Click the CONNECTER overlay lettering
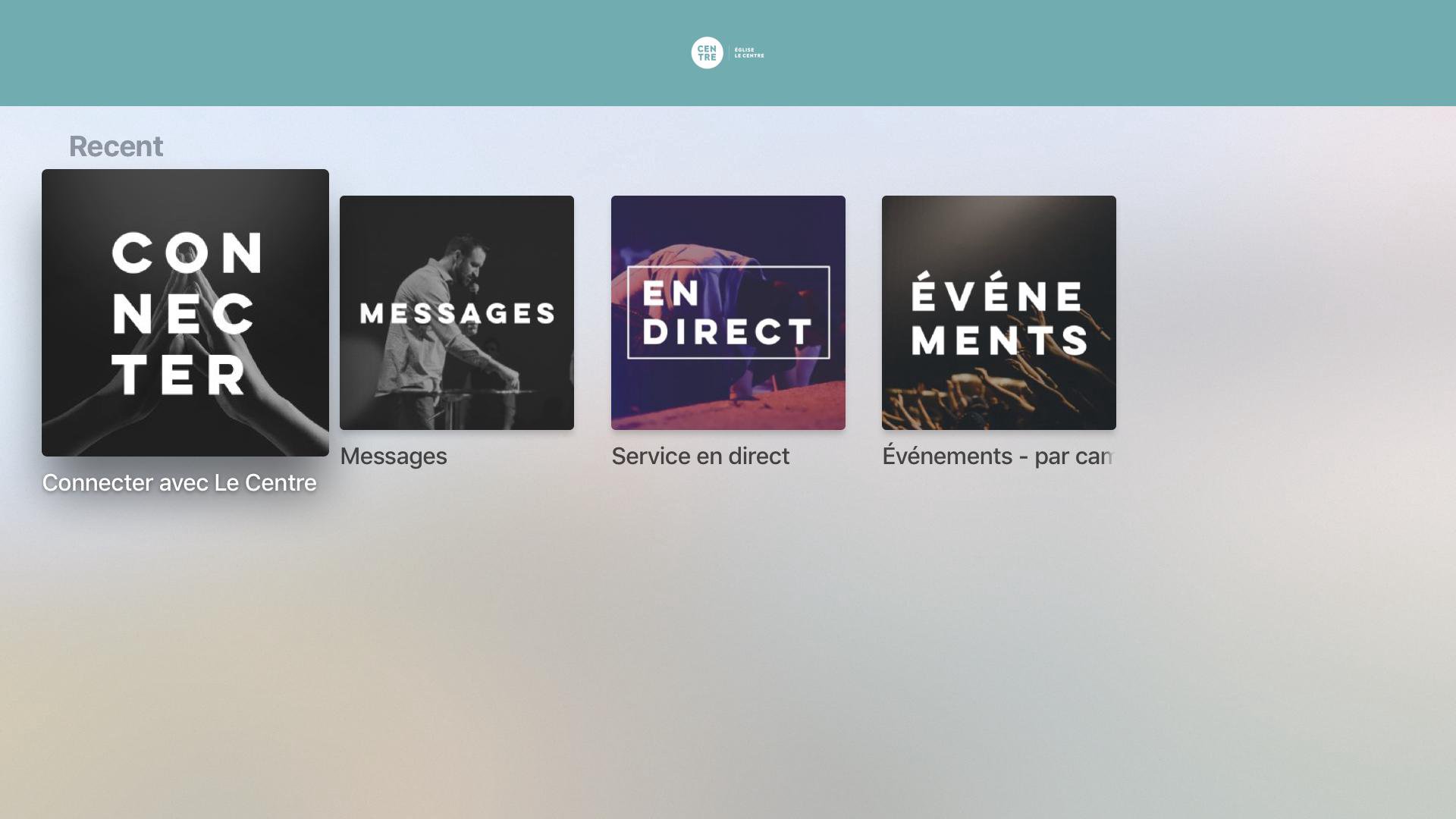The image size is (1456, 819). pos(186,315)
